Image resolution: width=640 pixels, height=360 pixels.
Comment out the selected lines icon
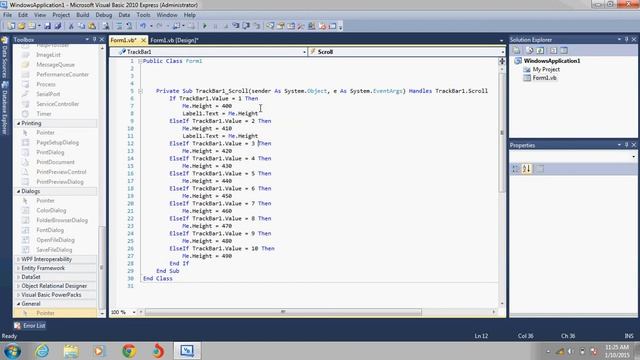(x=119, y=26)
